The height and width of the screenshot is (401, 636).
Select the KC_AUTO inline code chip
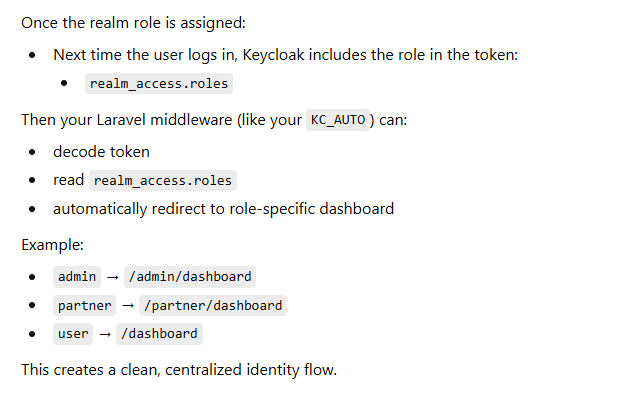coord(339,120)
